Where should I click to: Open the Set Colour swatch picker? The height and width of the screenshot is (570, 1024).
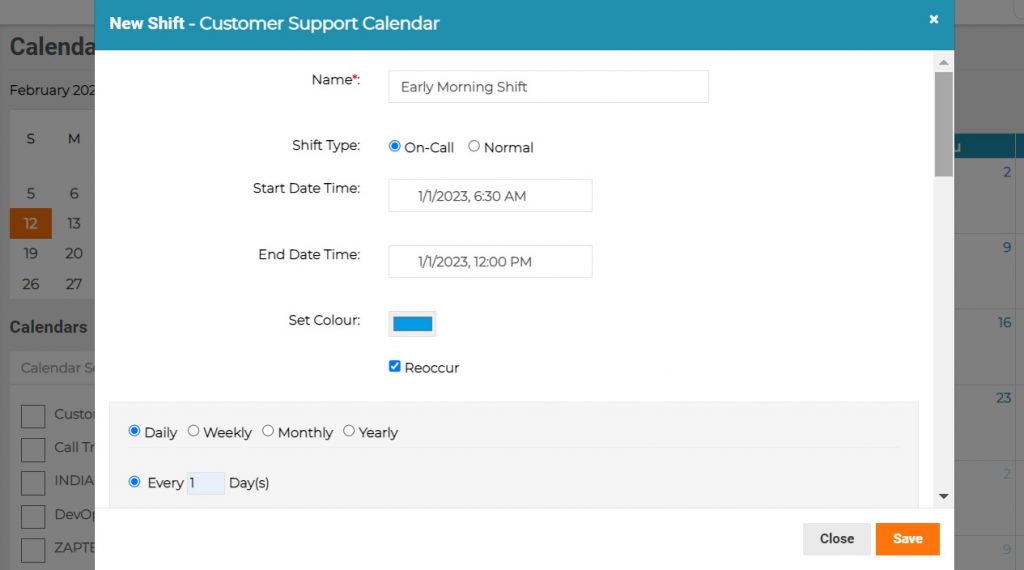click(412, 324)
